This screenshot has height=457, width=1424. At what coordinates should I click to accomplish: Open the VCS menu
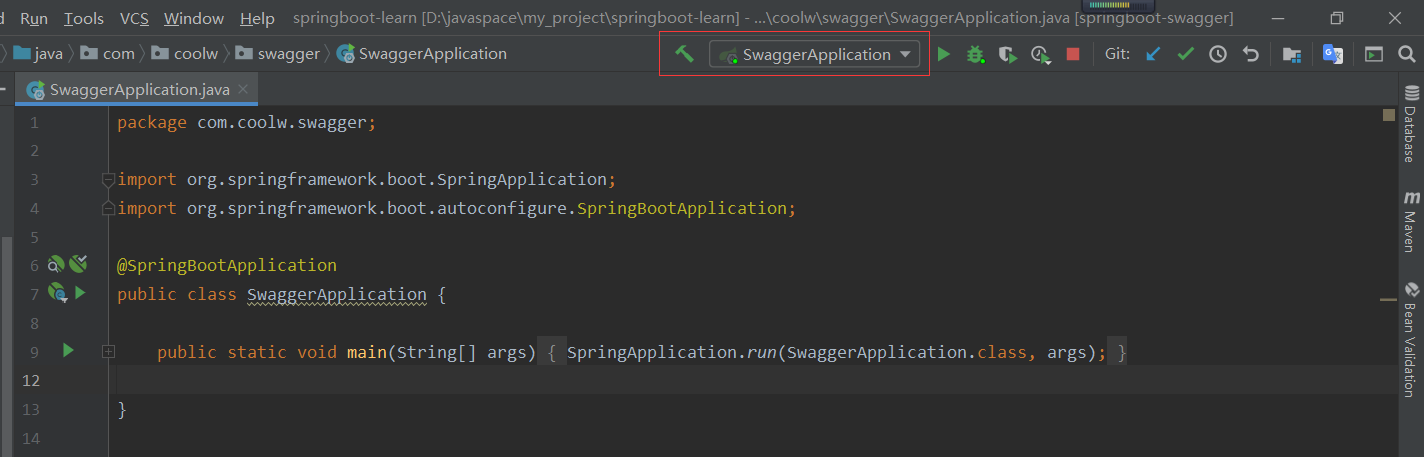pyautogui.click(x=134, y=18)
